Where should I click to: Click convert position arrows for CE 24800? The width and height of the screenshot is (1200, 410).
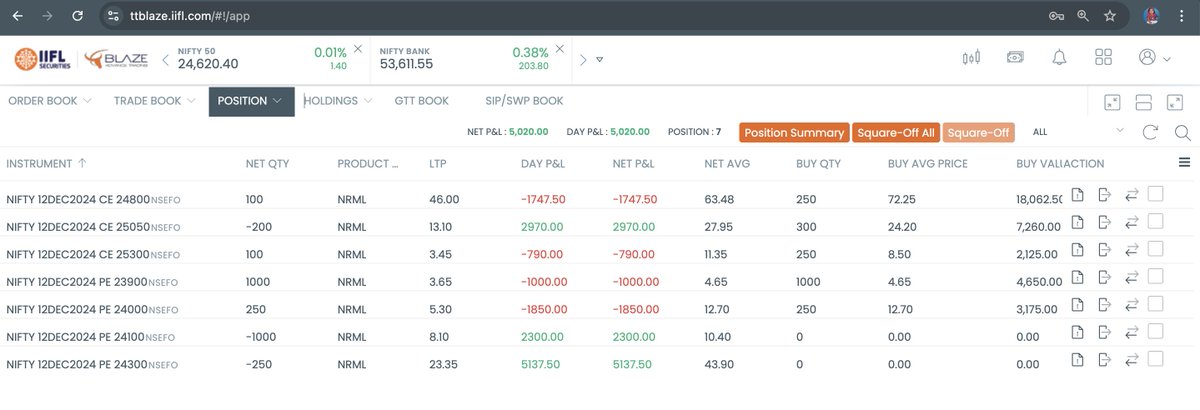(x=1131, y=195)
